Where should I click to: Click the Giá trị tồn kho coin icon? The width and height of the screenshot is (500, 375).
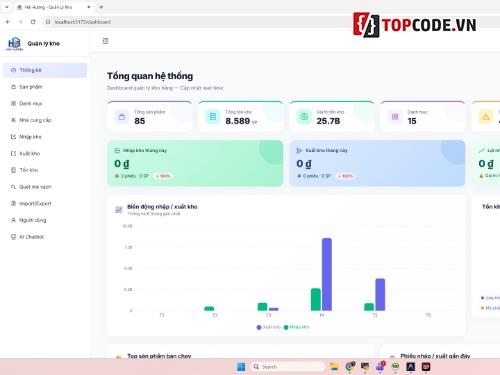[x=304, y=117]
